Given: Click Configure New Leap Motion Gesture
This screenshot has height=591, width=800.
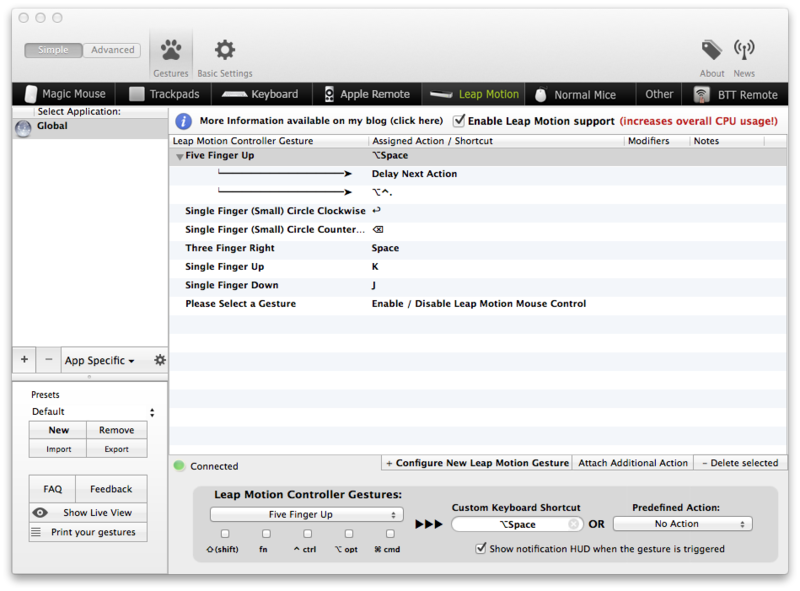Looking at the screenshot, I should coord(477,463).
